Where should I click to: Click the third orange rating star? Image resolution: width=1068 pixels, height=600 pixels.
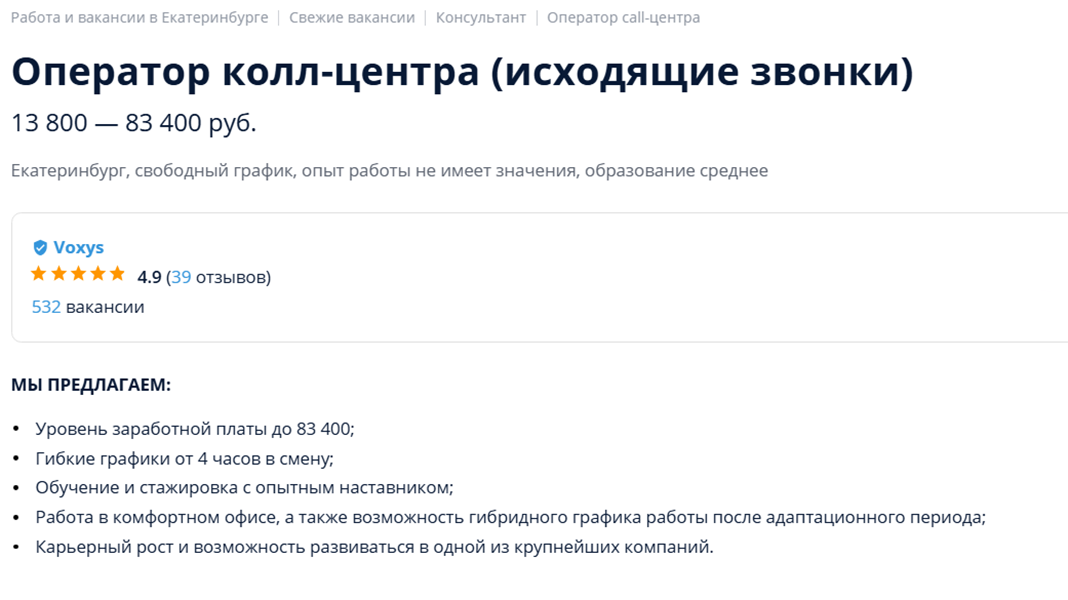78,274
